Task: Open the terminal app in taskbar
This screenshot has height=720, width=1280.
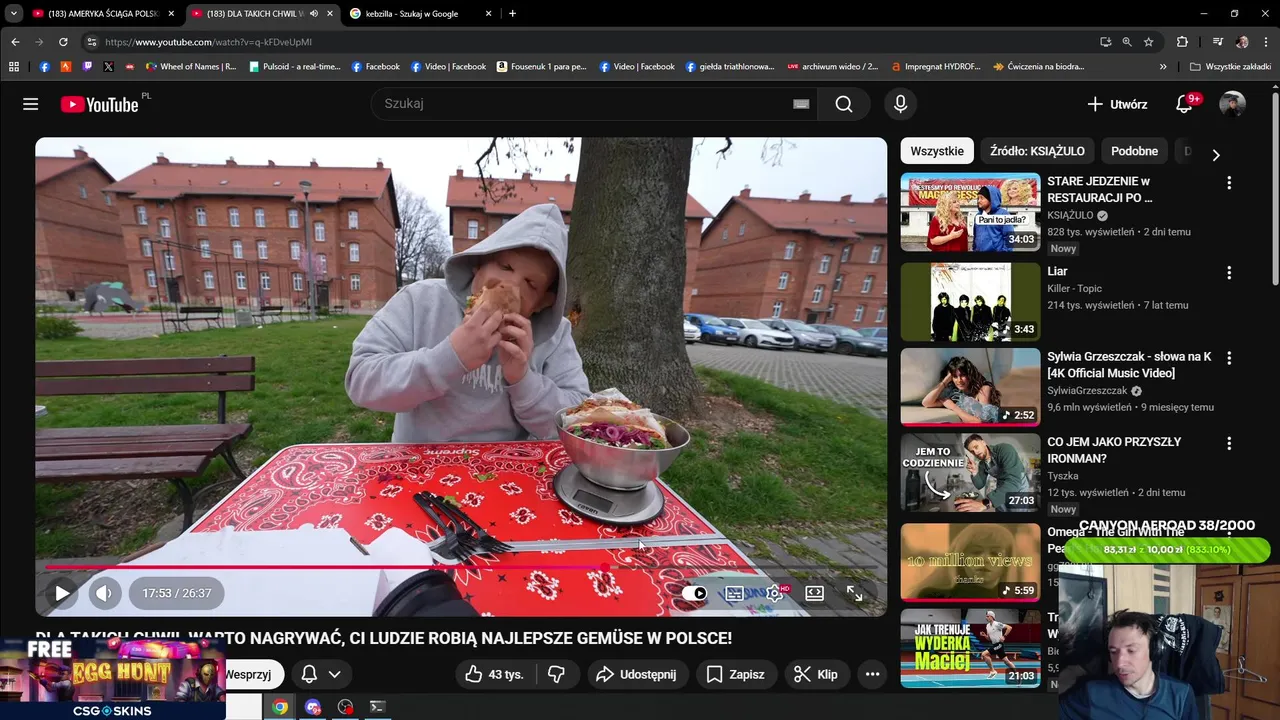Action: [377, 707]
